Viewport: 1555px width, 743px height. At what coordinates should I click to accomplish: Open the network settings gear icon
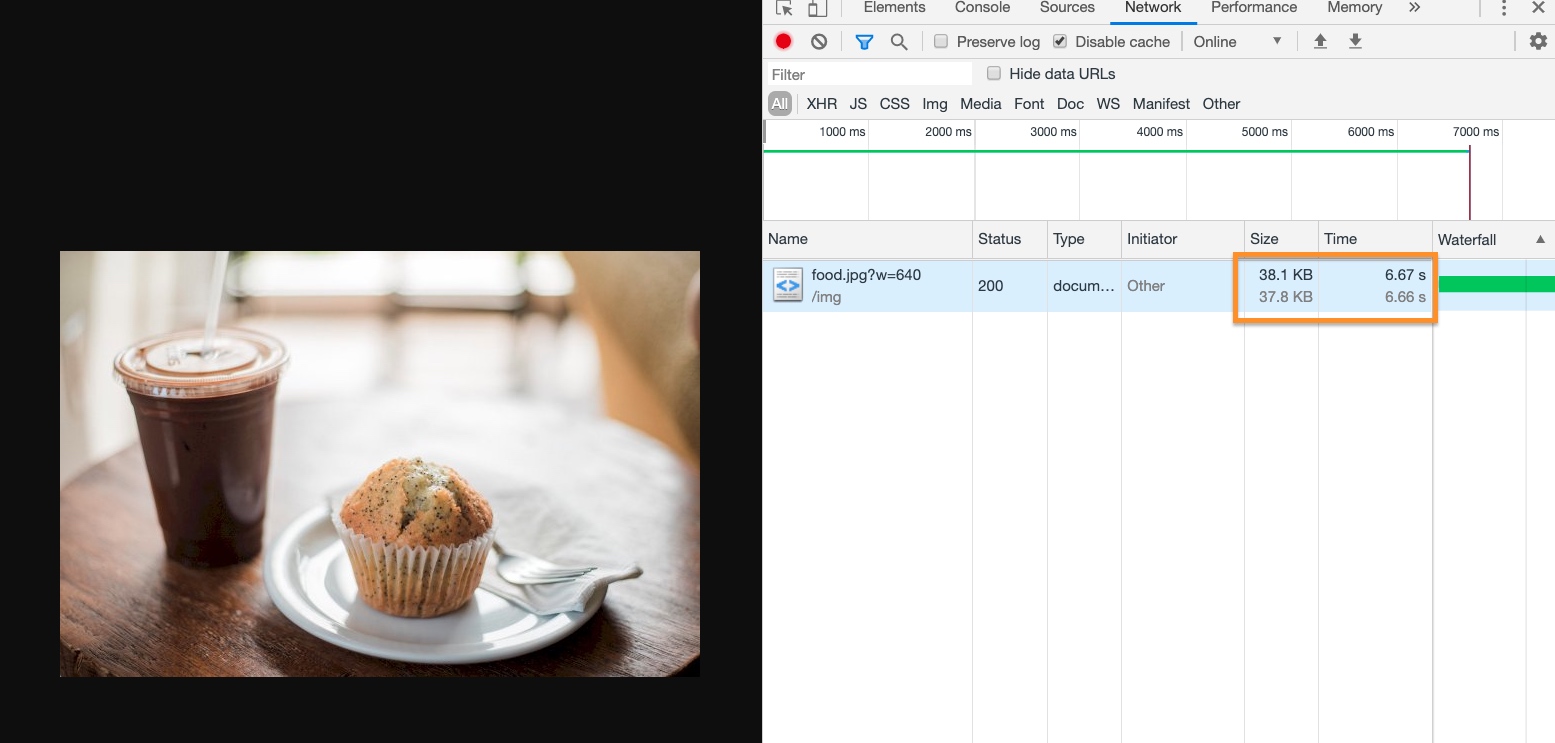pos(1538,41)
